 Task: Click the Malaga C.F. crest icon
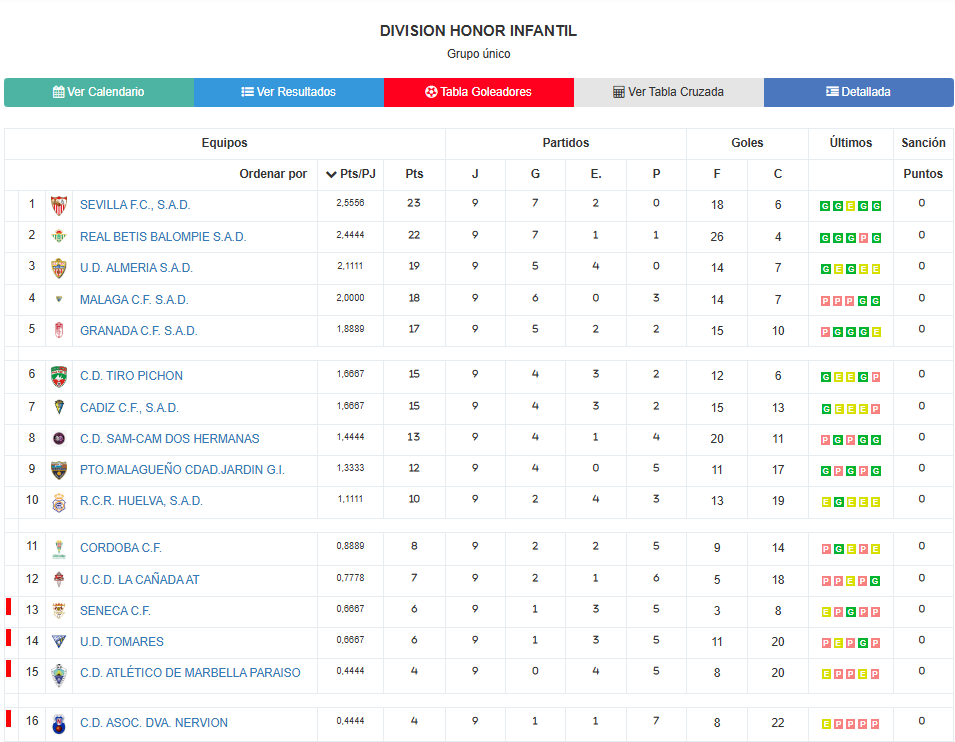tap(59, 299)
